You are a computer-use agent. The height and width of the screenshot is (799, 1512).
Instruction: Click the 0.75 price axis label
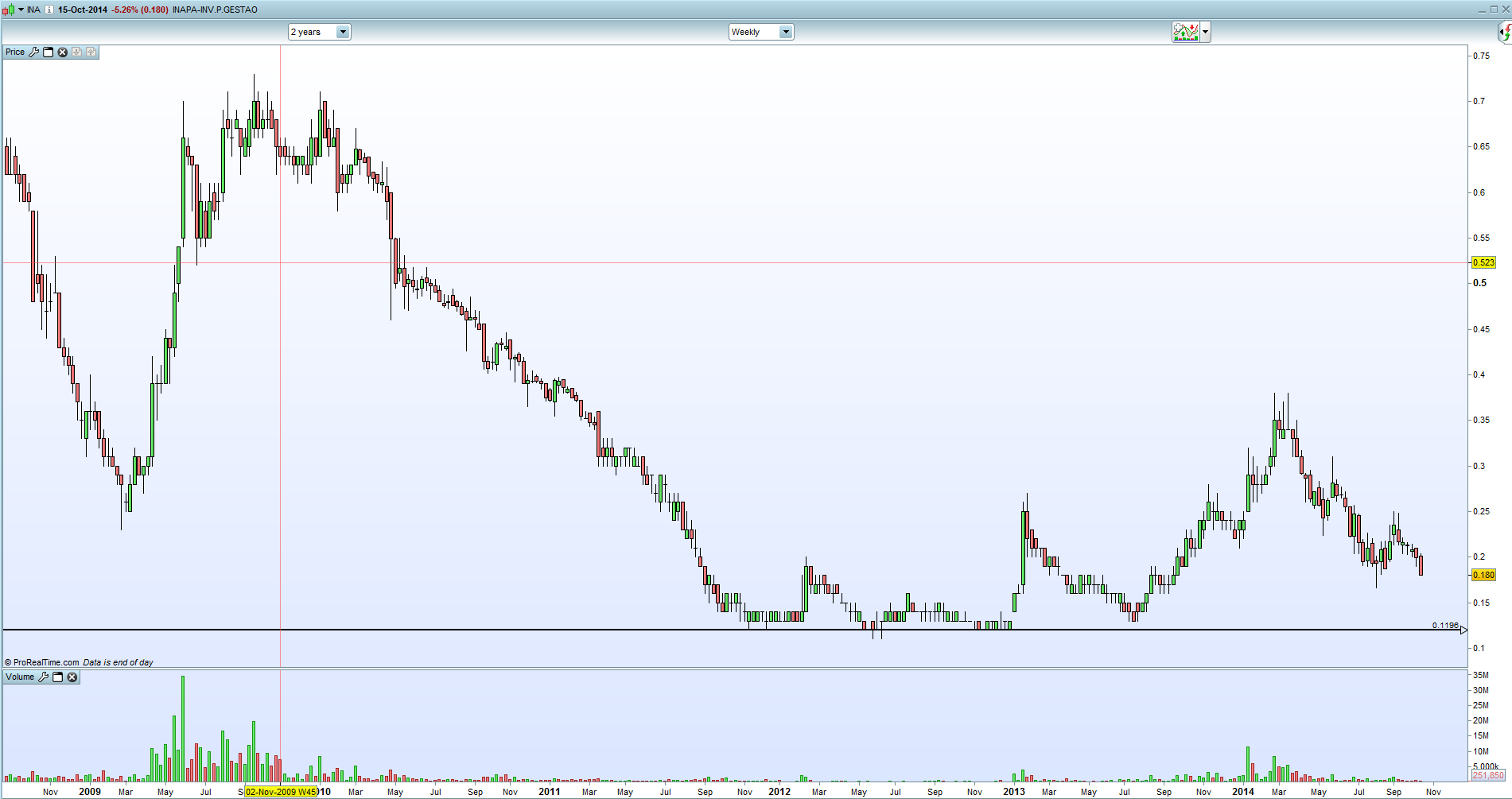1481,56
